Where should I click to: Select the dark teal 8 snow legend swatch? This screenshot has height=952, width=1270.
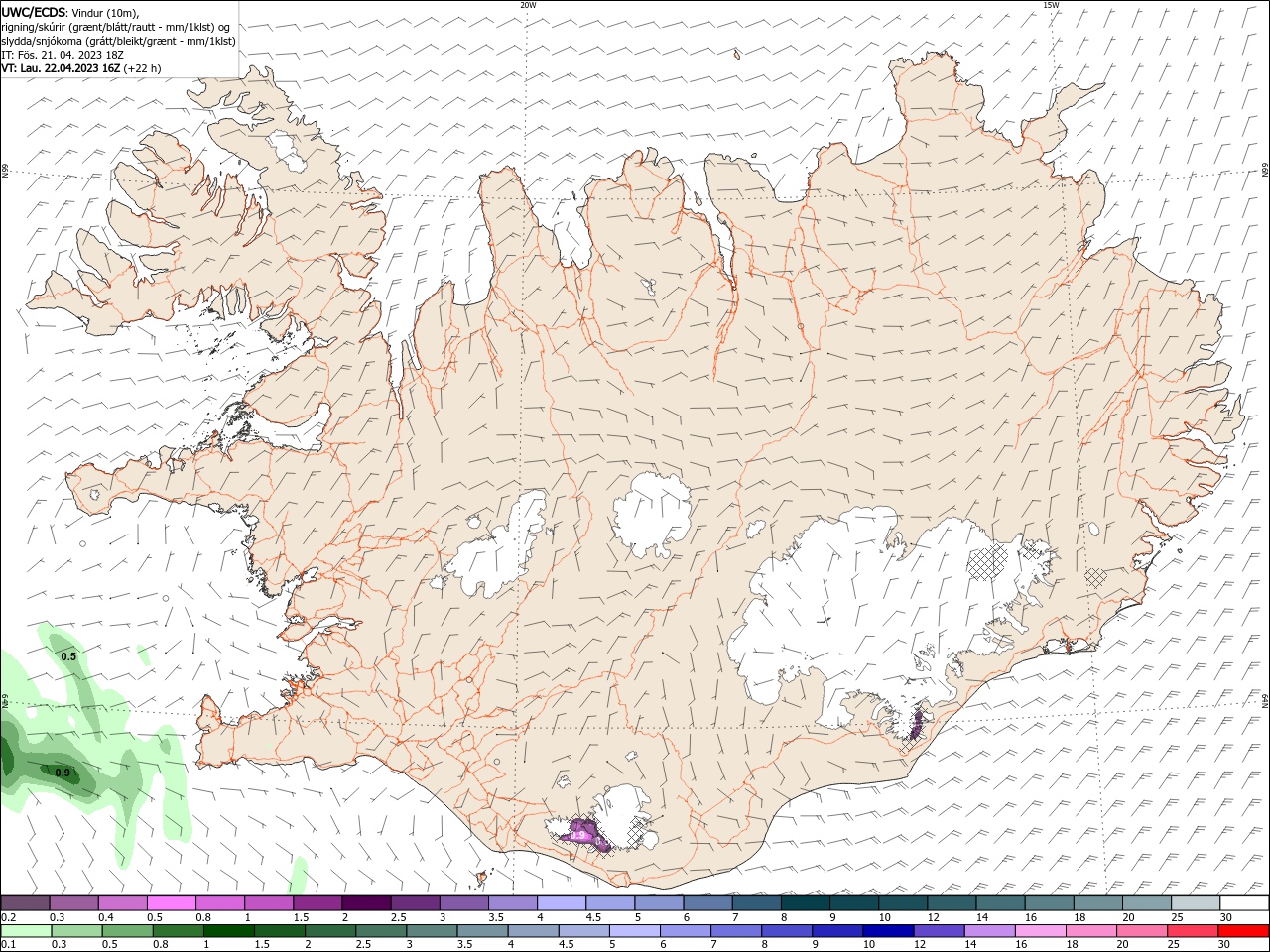[805, 903]
